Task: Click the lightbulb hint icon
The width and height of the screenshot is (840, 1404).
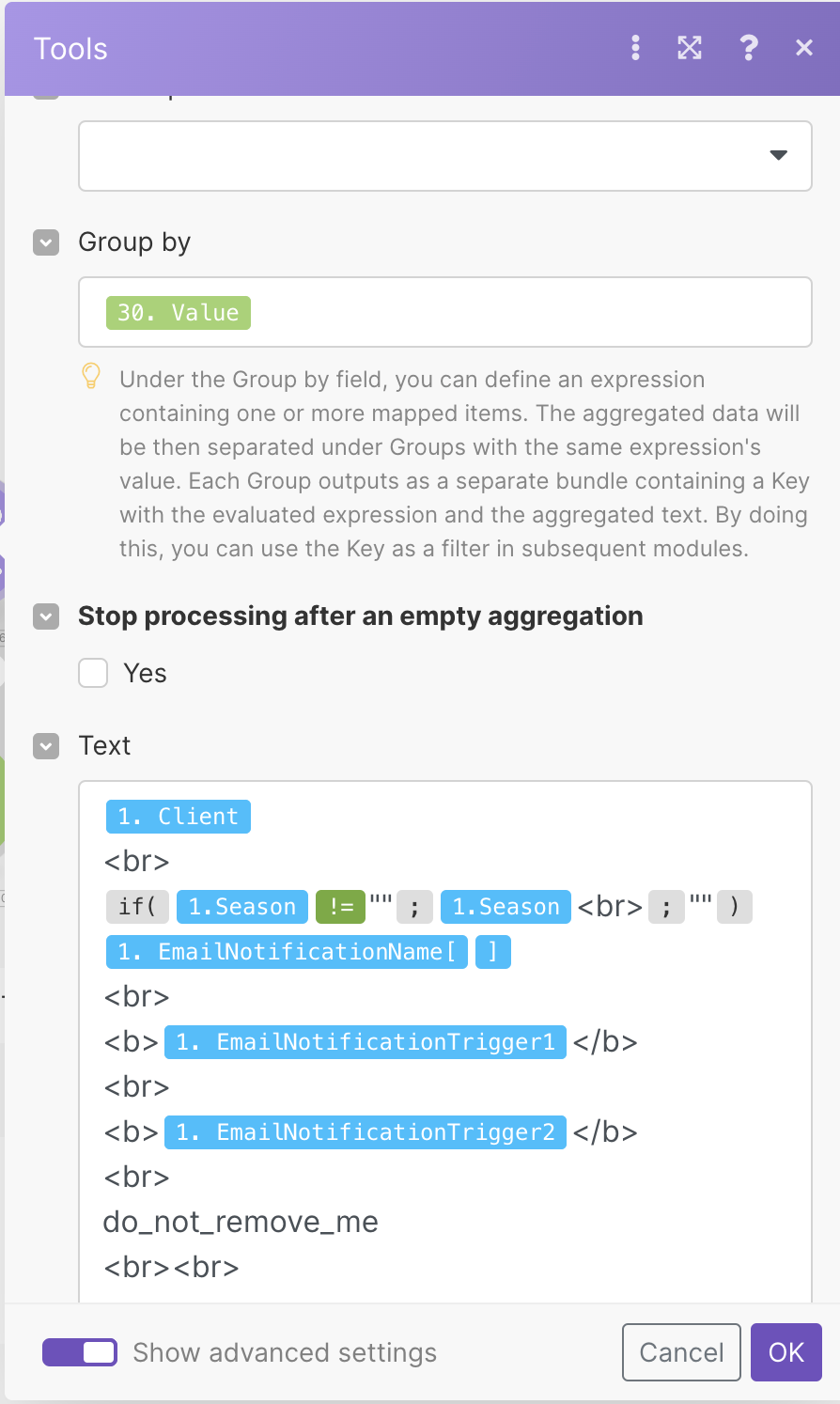Action: coord(91,377)
